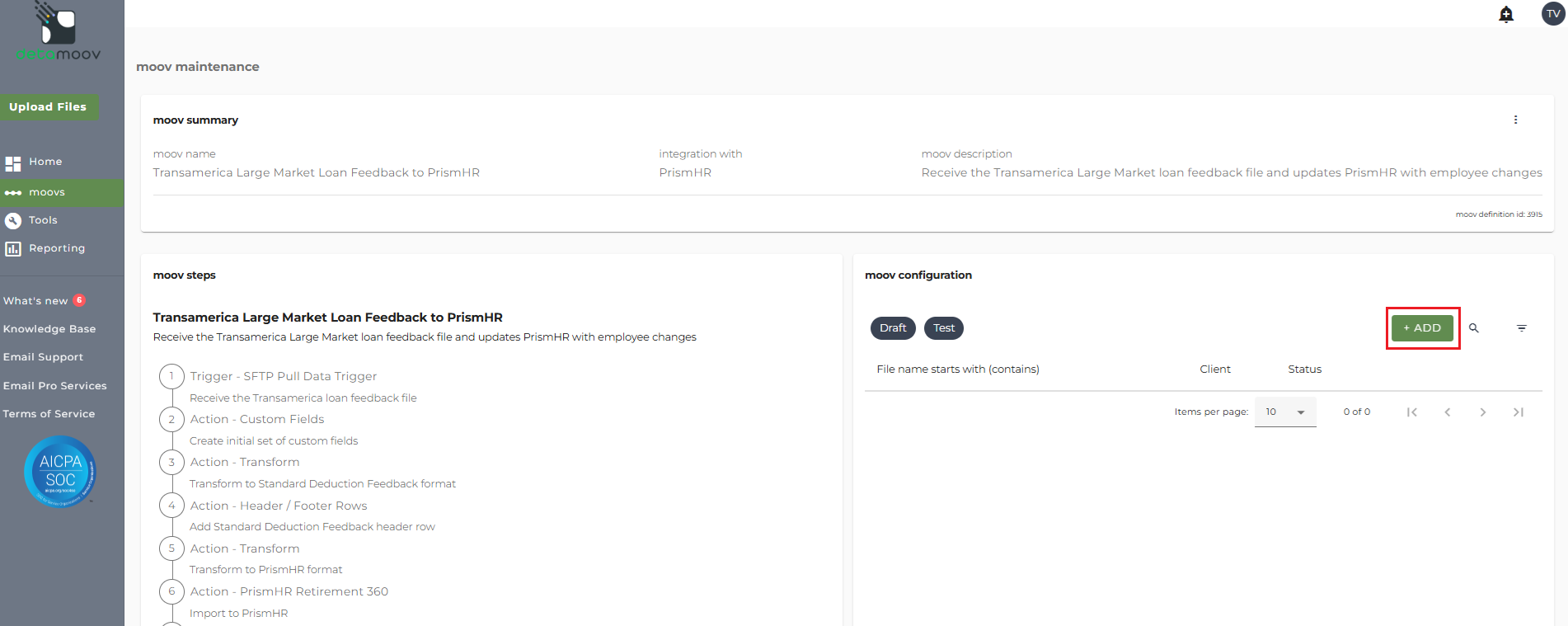The height and width of the screenshot is (626, 1568).
Task: Open the Knowledge Base link
Action: pos(49,329)
